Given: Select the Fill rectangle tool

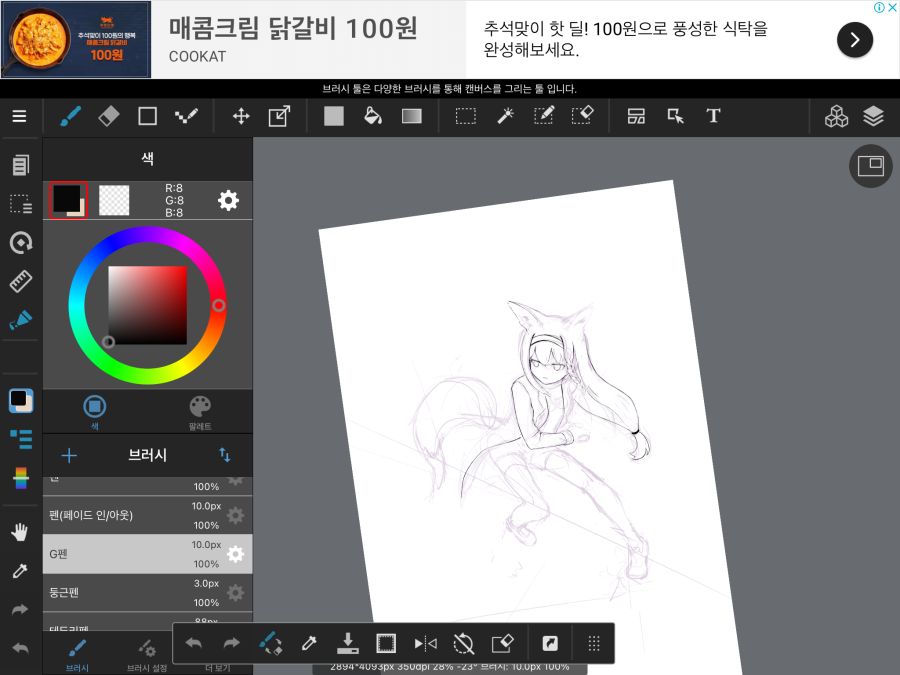Looking at the screenshot, I should click(x=333, y=117).
